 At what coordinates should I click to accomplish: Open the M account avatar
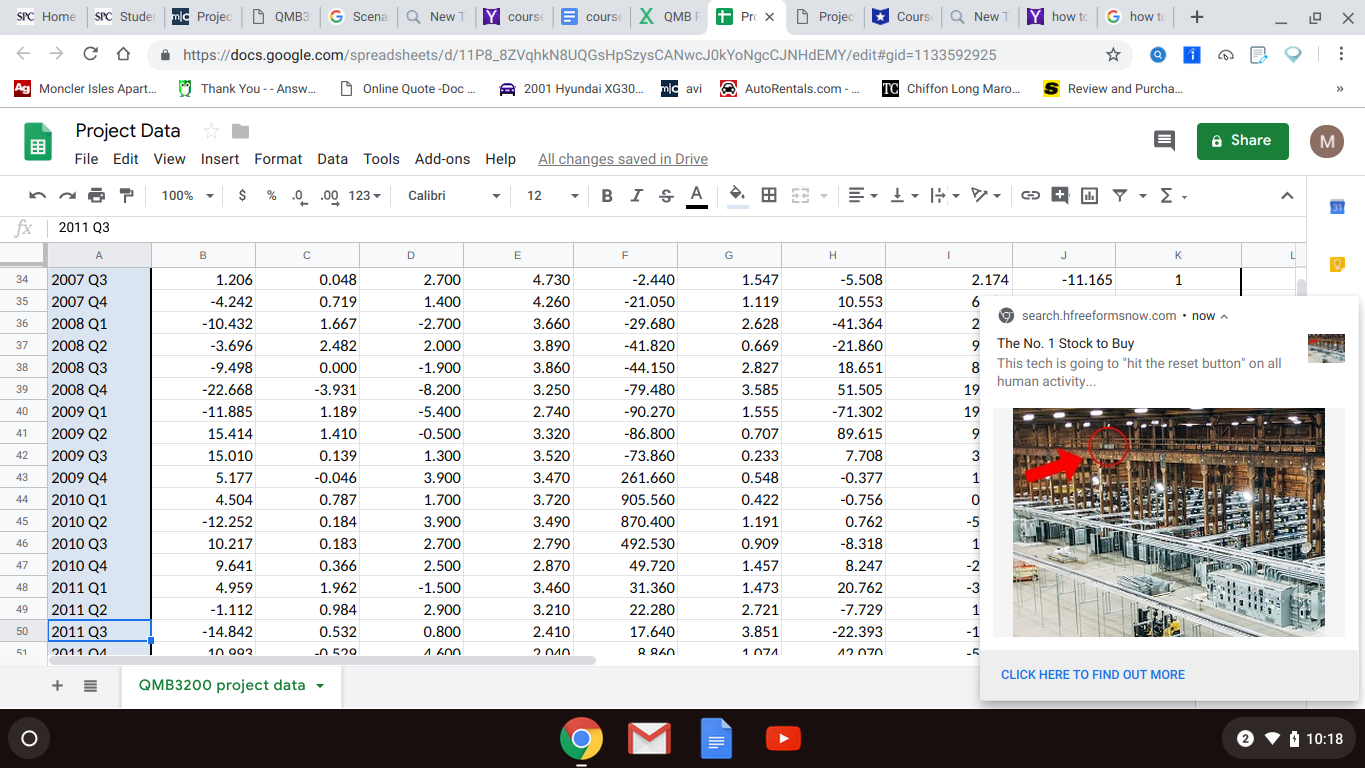tap(1327, 141)
